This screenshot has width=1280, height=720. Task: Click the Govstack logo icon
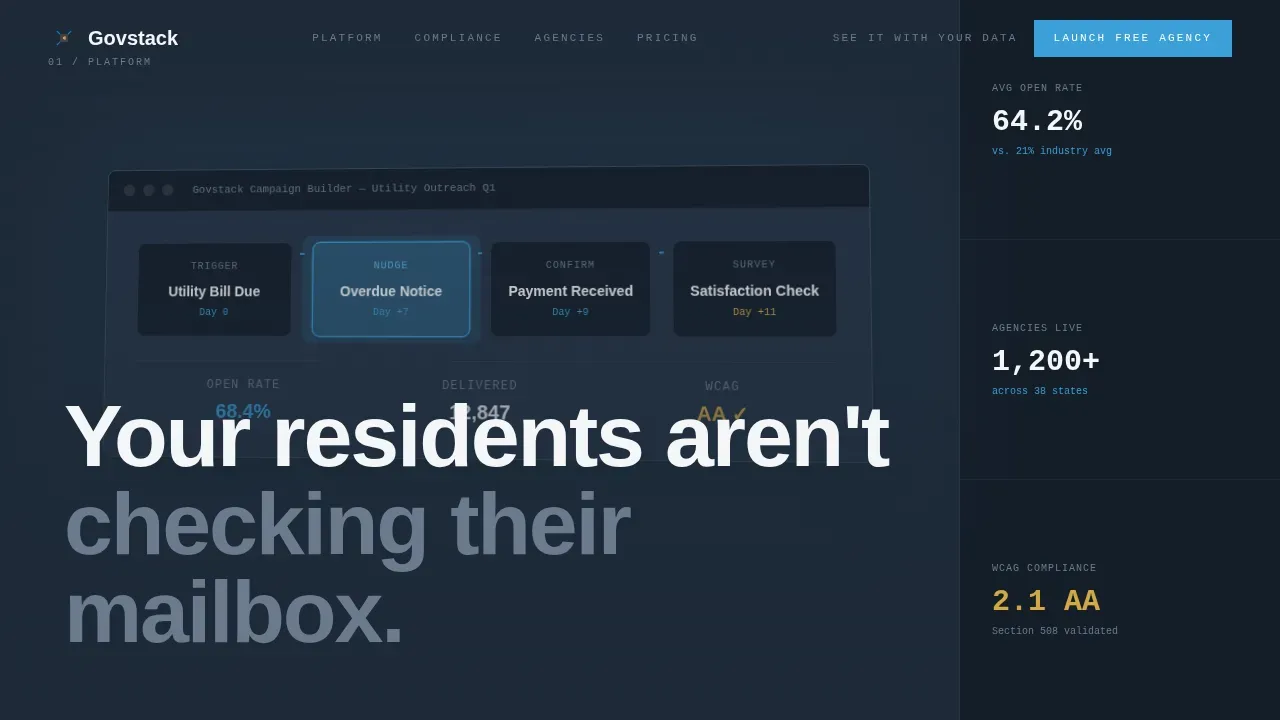point(64,38)
